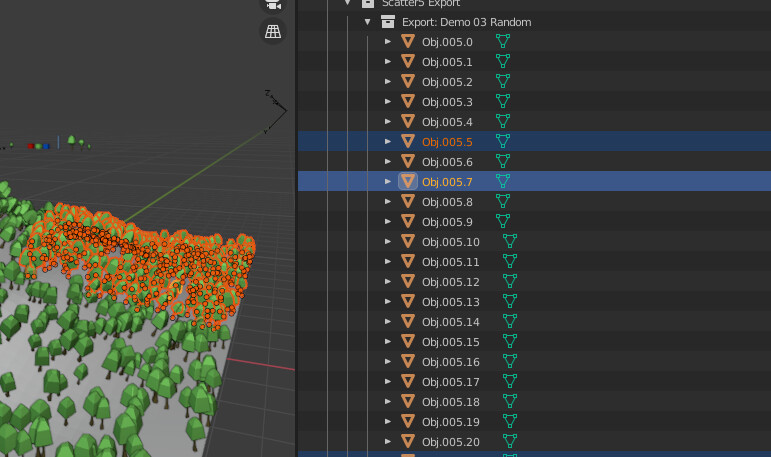Expand Obj.005.11 disclosure triangle
This screenshot has width=771, height=457.
point(388,262)
